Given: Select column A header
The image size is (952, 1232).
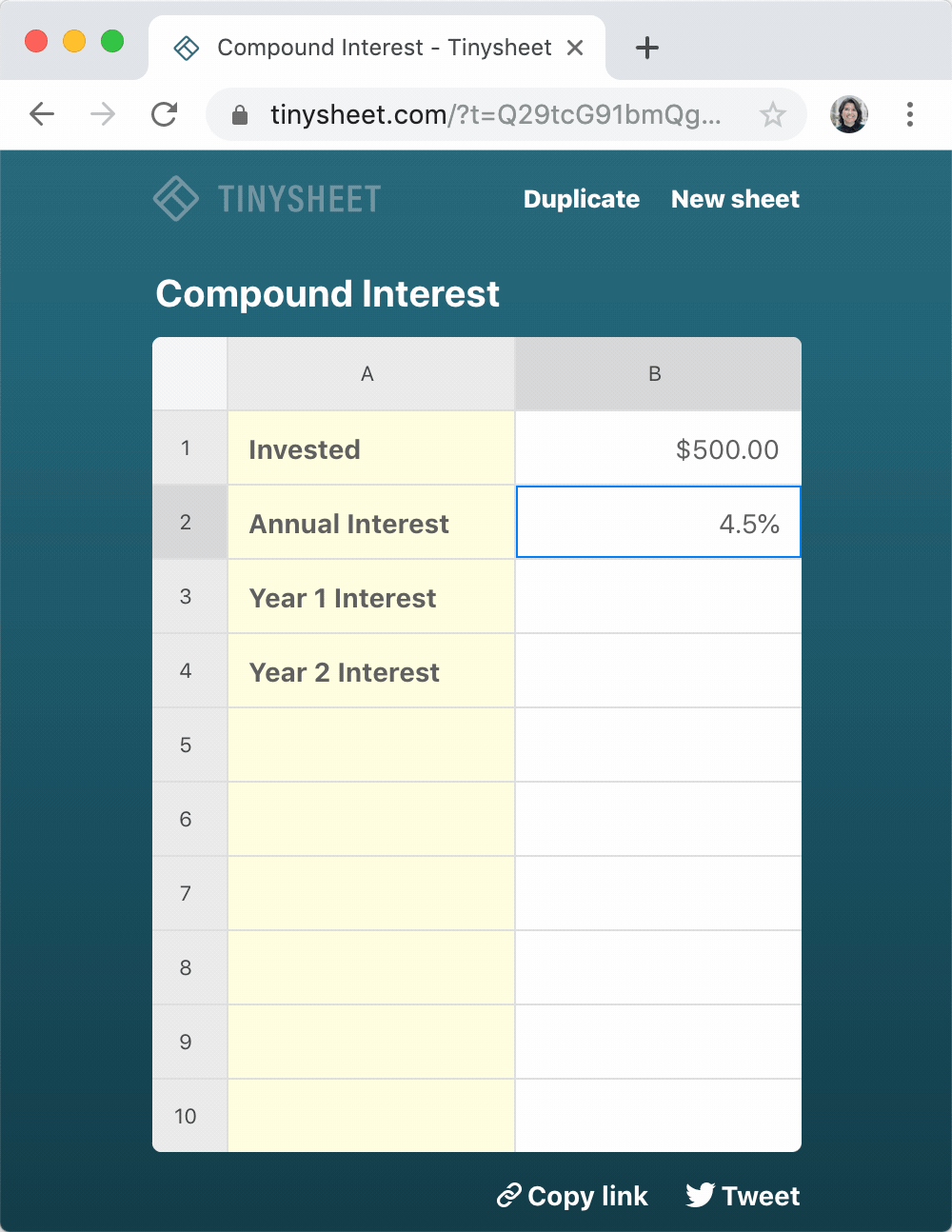Looking at the screenshot, I should [x=367, y=374].
